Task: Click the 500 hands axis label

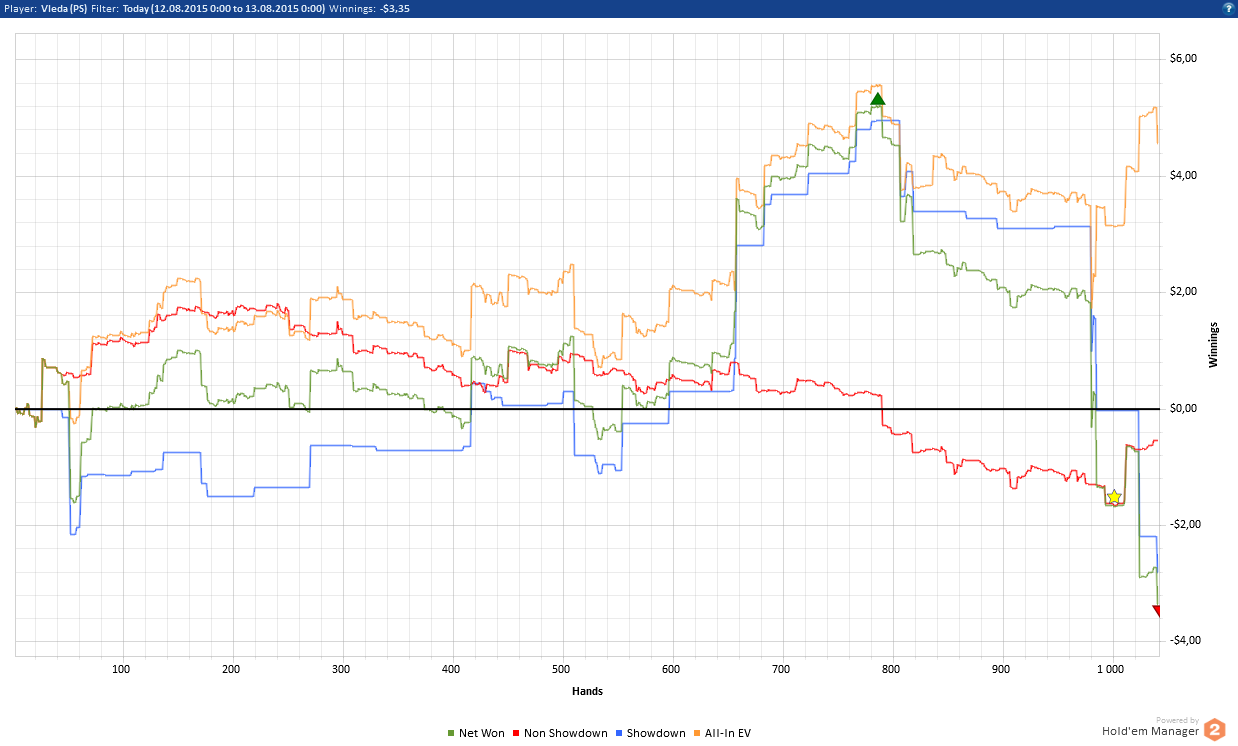Action: (x=561, y=669)
